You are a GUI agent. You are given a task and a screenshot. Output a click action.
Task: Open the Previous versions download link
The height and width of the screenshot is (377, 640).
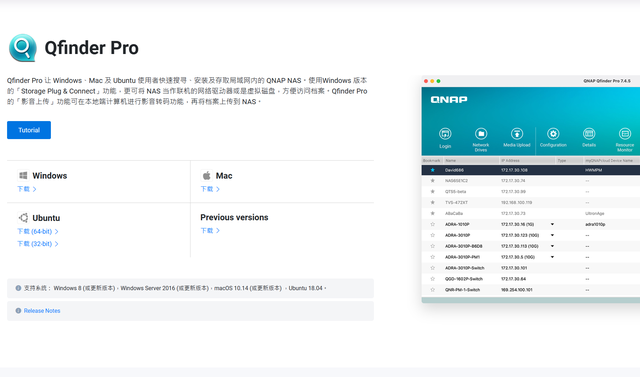210,231
